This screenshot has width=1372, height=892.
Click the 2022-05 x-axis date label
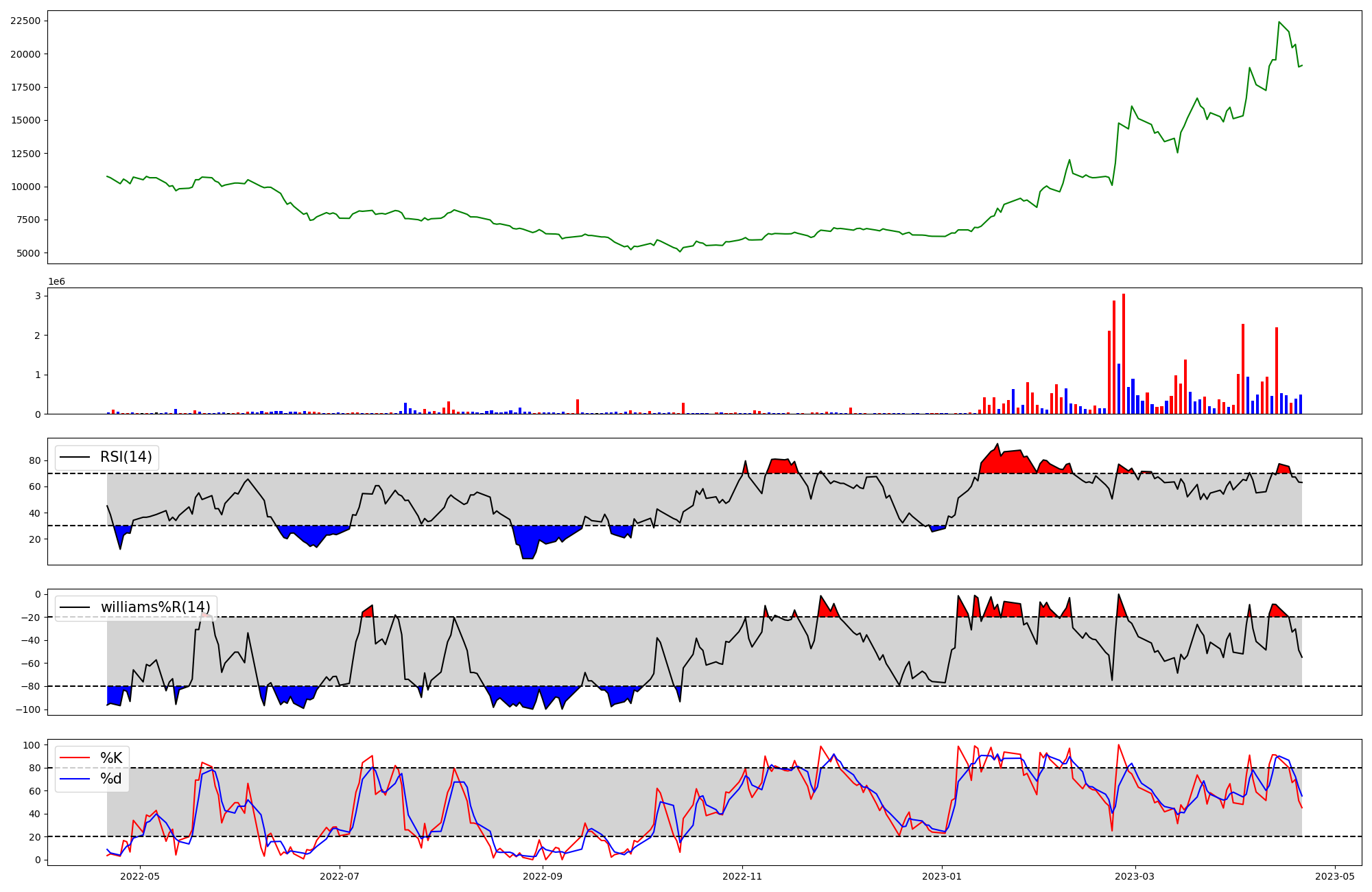click(x=140, y=876)
